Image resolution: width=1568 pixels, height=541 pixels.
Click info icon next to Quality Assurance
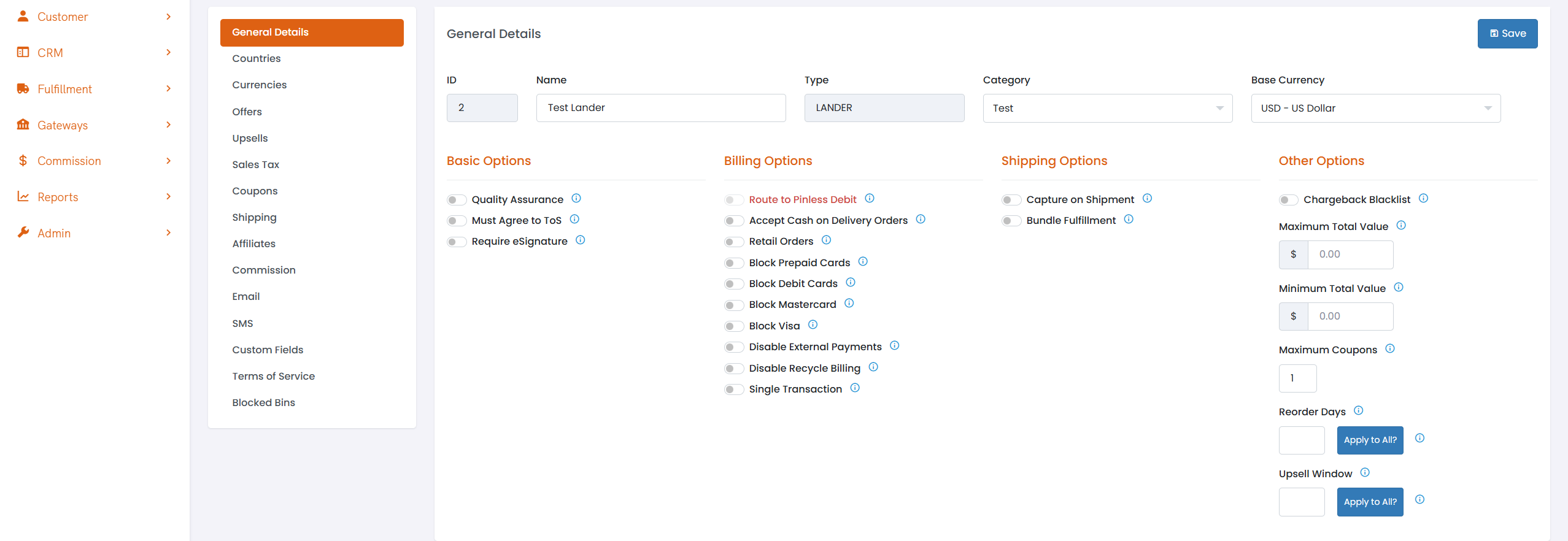point(576,199)
